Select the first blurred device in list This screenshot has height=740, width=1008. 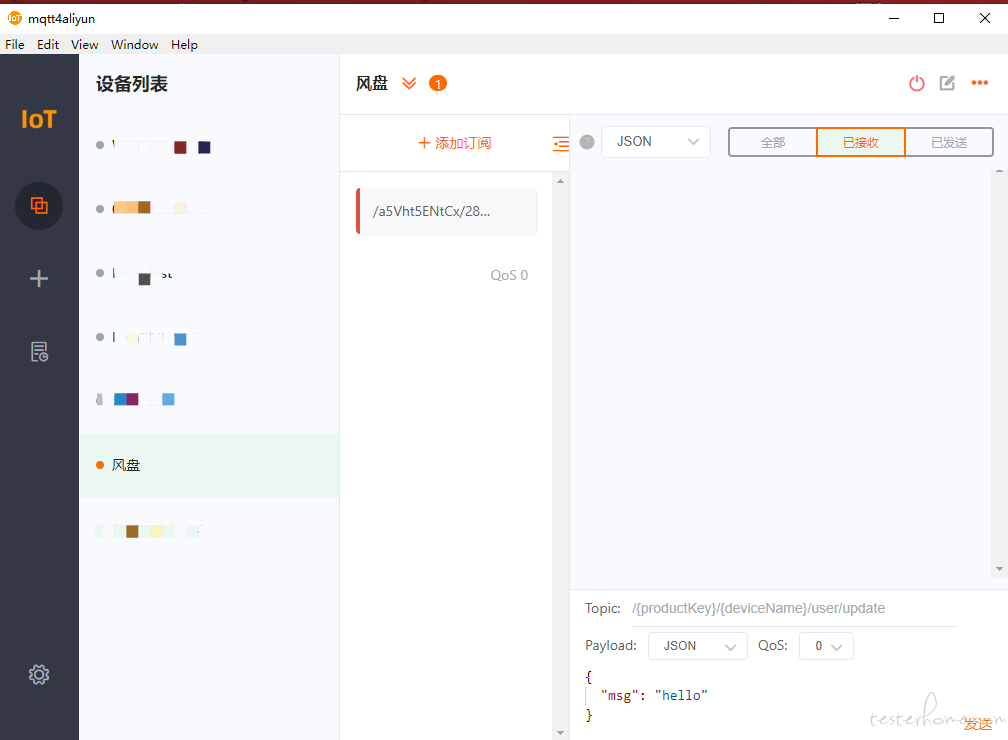point(209,145)
